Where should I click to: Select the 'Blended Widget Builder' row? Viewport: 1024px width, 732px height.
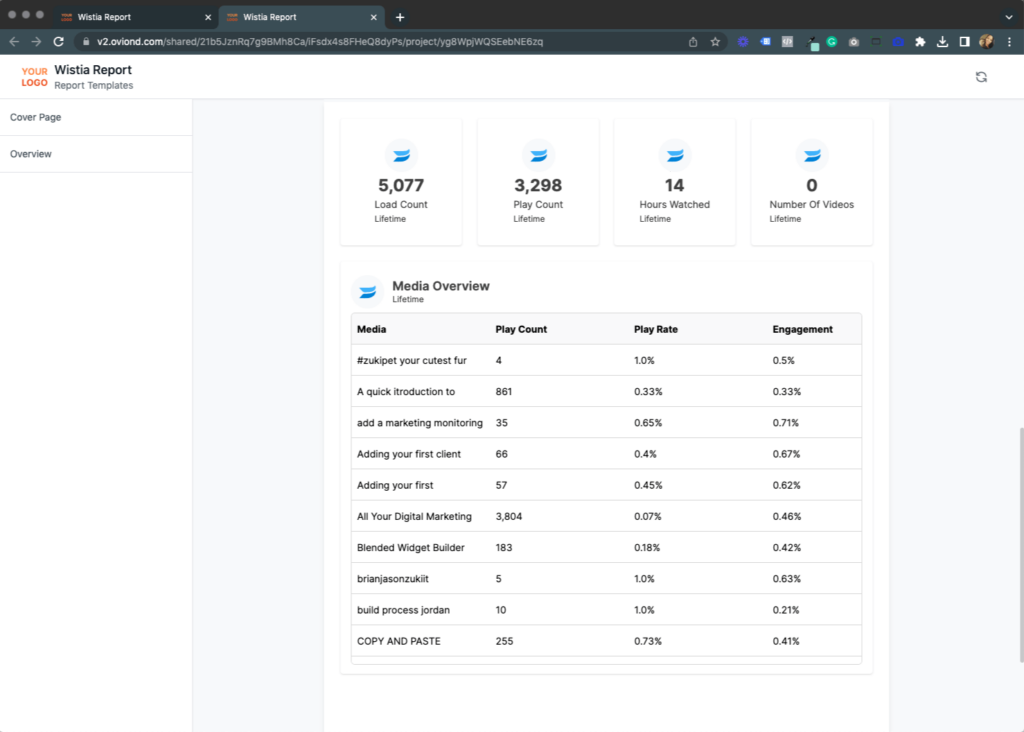pyautogui.click(x=606, y=548)
